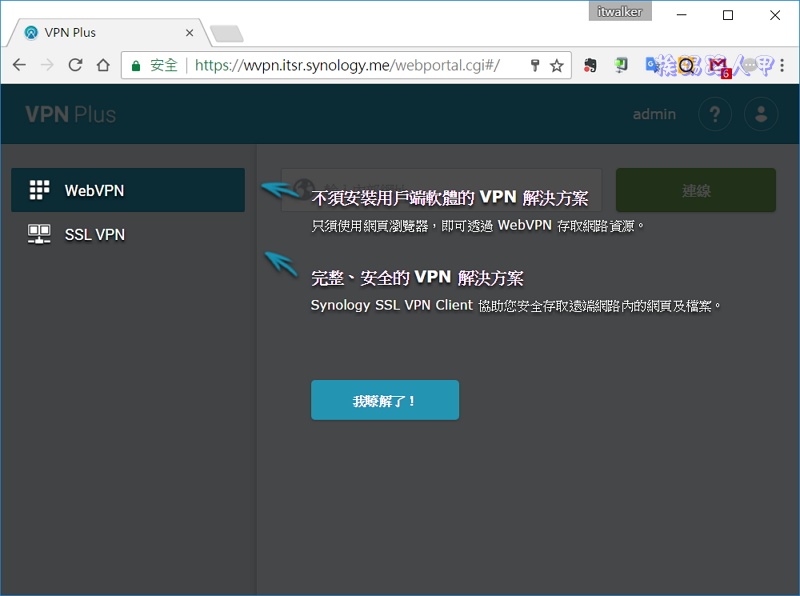Click the green secure padlock icon

[136, 66]
